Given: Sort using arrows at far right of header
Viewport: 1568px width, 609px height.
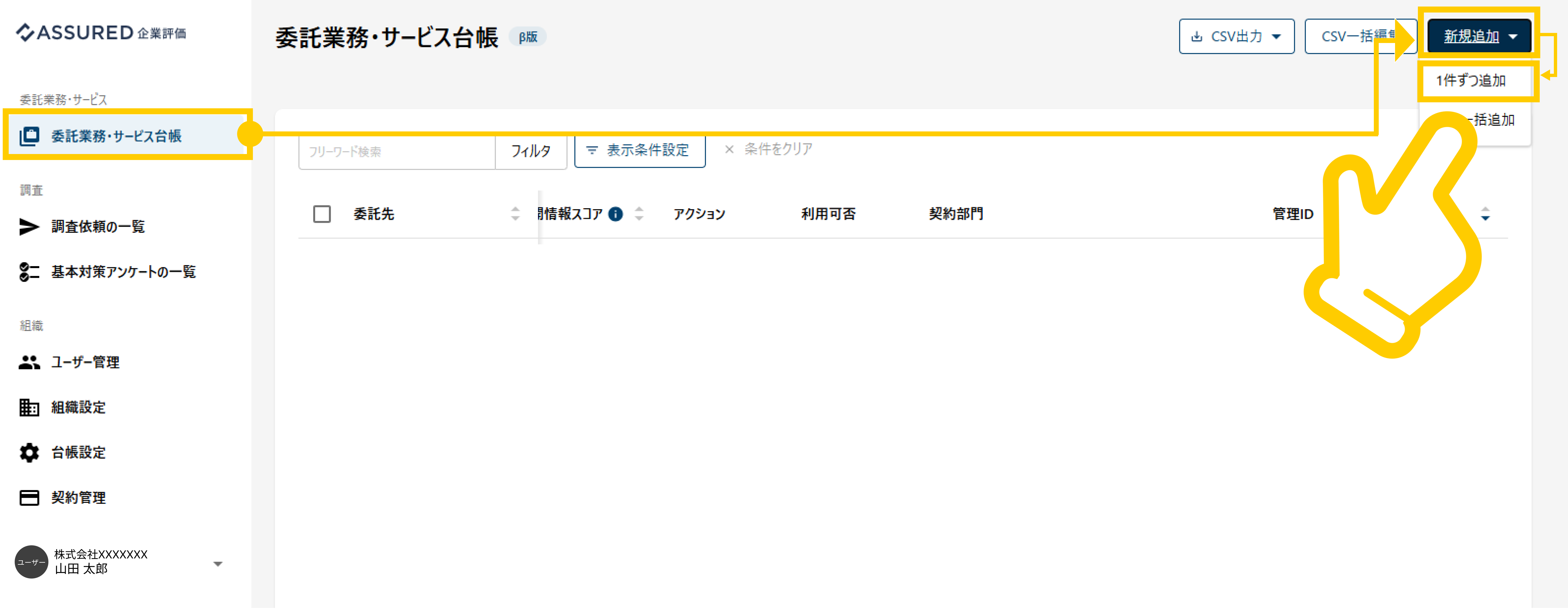Looking at the screenshot, I should point(1485,214).
